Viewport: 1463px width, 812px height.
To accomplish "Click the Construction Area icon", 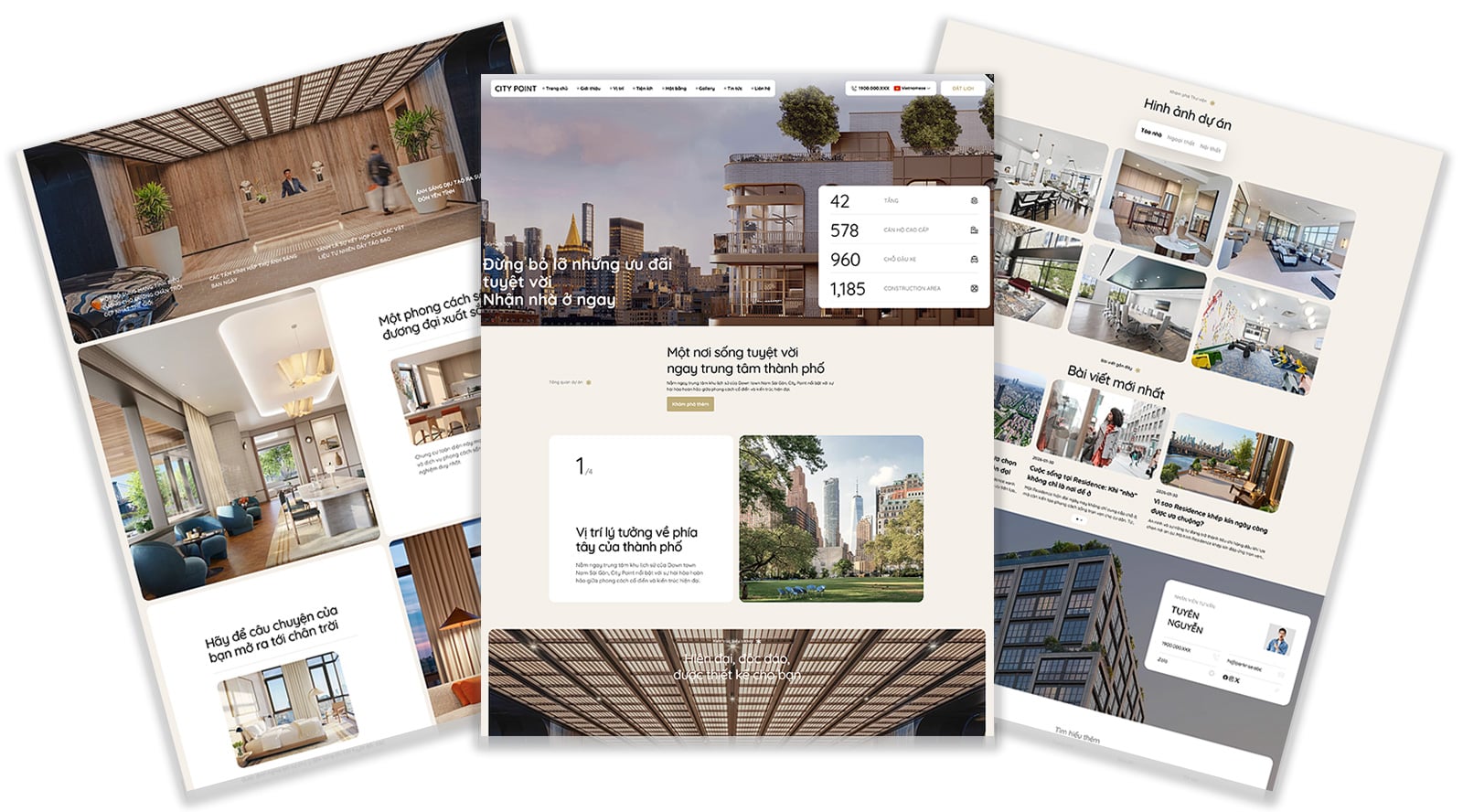I will point(974,289).
